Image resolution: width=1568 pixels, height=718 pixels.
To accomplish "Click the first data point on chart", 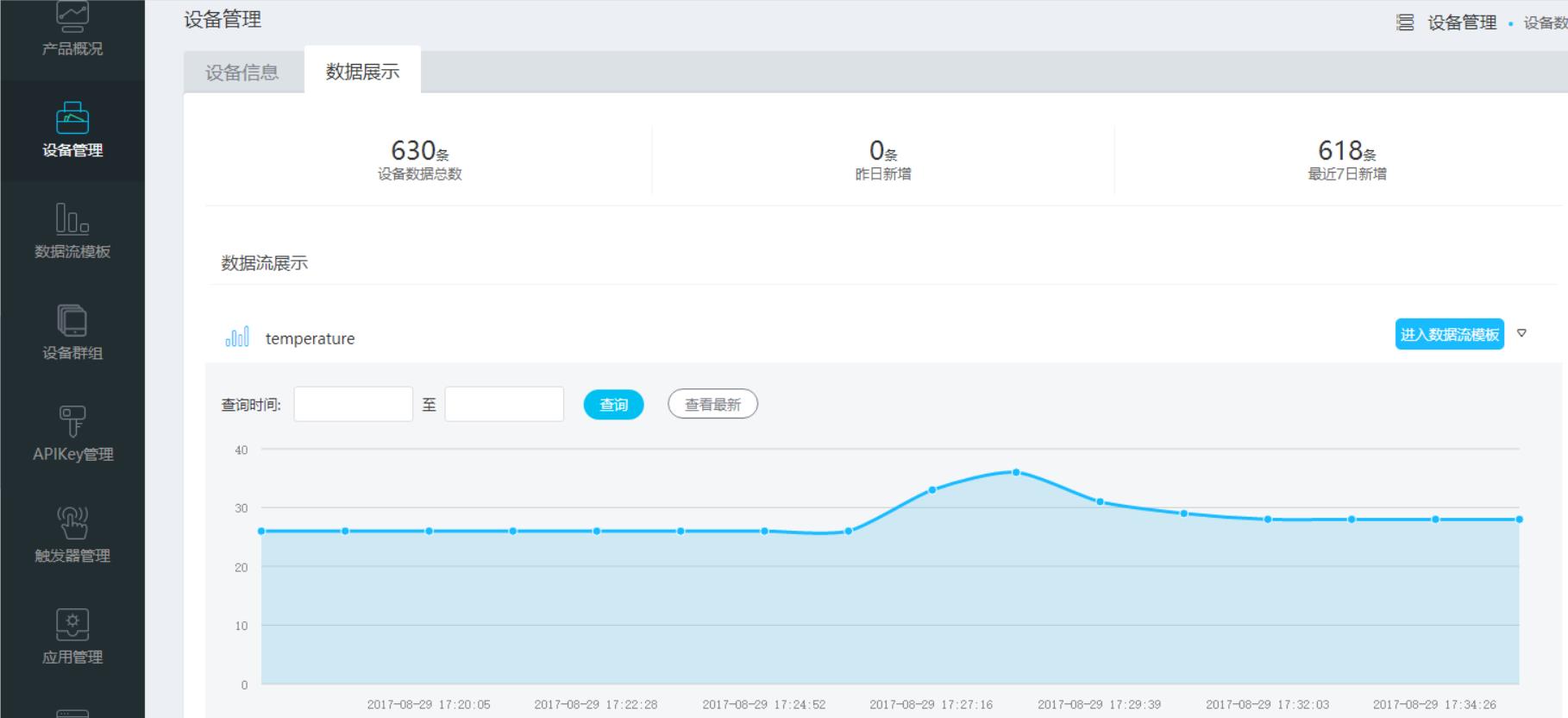I will (261, 532).
